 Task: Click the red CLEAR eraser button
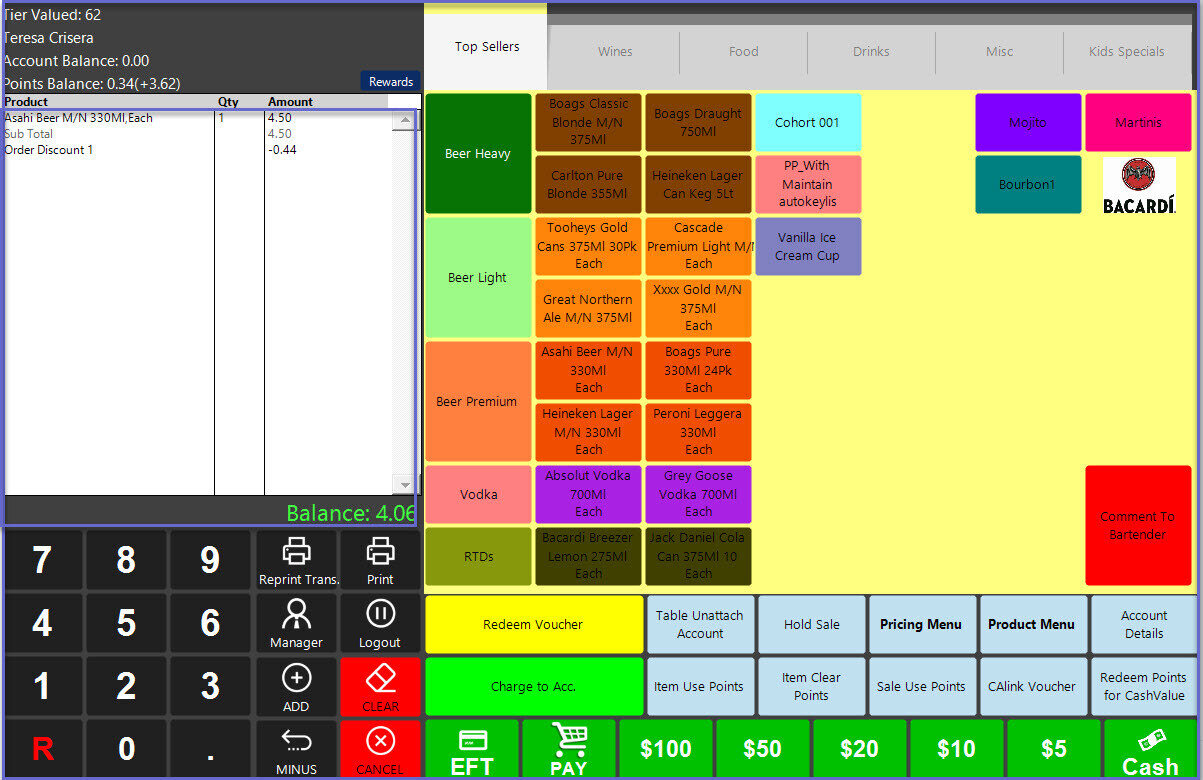pos(380,687)
